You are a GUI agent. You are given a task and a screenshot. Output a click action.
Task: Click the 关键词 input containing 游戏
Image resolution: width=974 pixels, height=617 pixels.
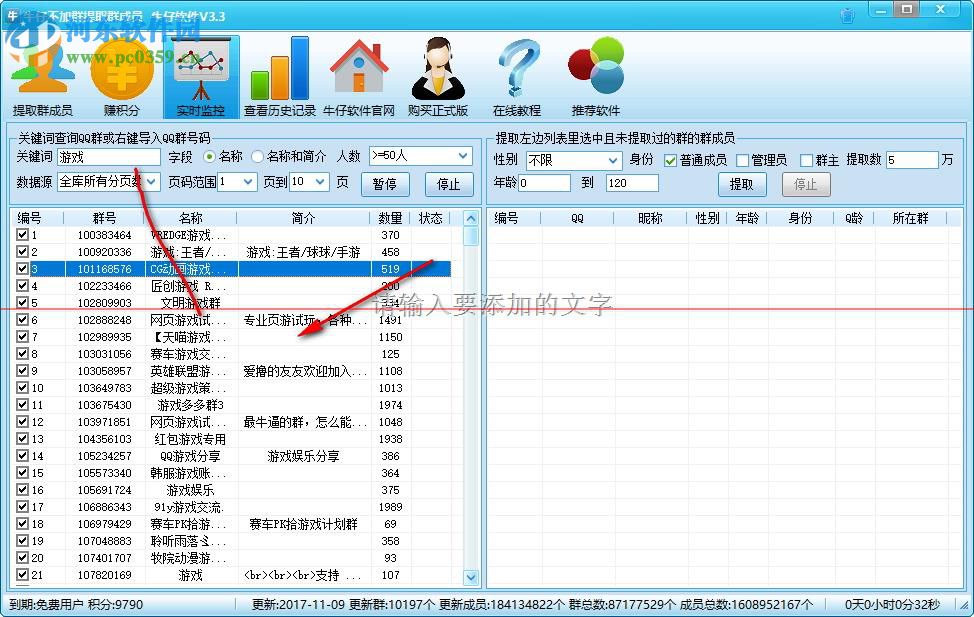(110, 157)
